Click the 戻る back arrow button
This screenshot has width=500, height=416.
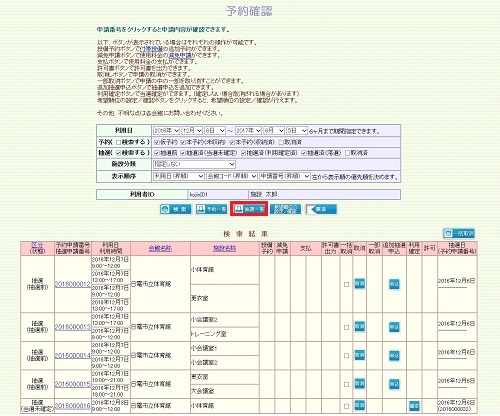pyautogui.click(x=321, y=209)
